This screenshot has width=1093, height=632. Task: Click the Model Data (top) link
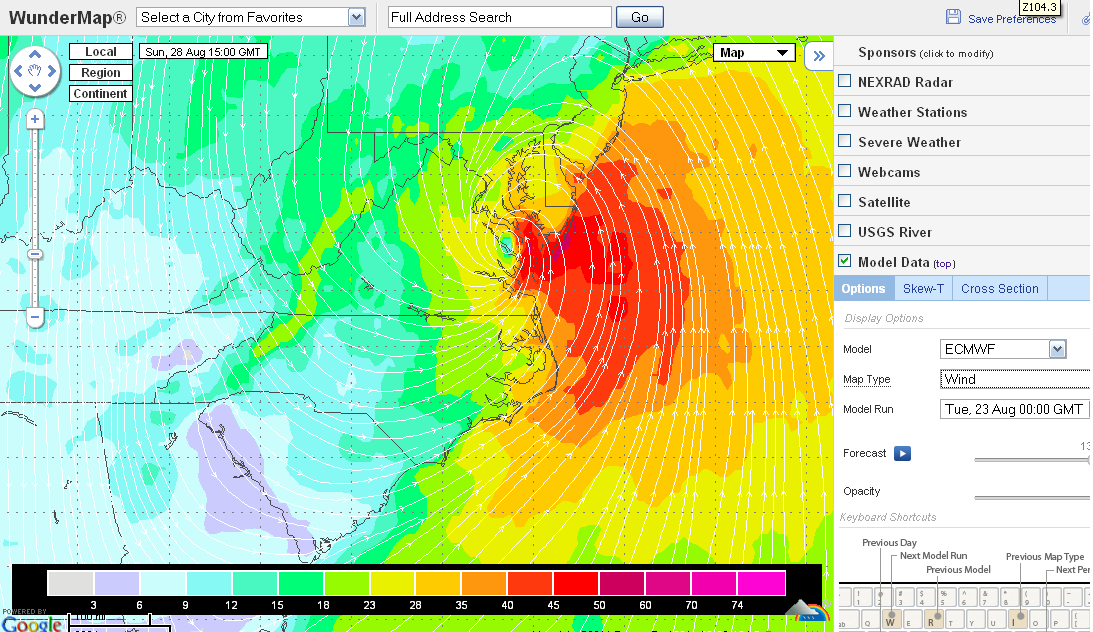coord(944,264)
